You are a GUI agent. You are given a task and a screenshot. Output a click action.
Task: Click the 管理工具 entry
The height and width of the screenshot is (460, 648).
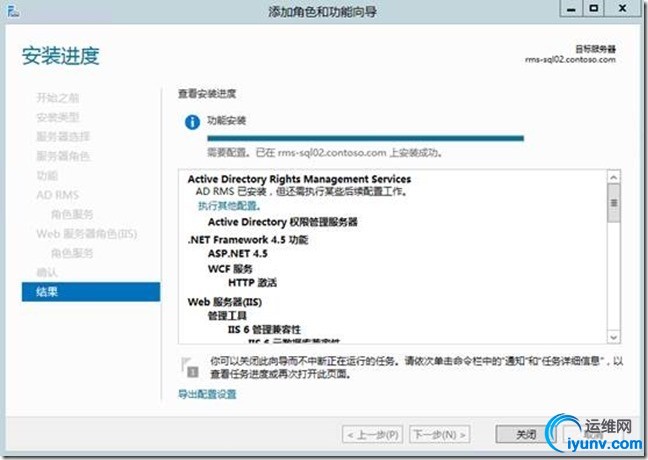tap(227, 316)
